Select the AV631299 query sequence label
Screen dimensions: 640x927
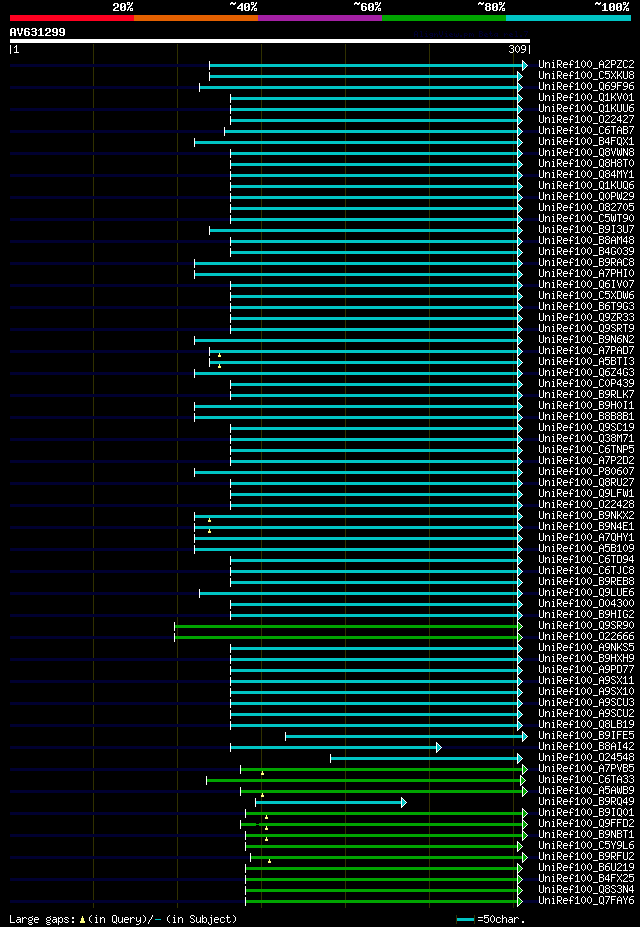click(x=38, y=32)
